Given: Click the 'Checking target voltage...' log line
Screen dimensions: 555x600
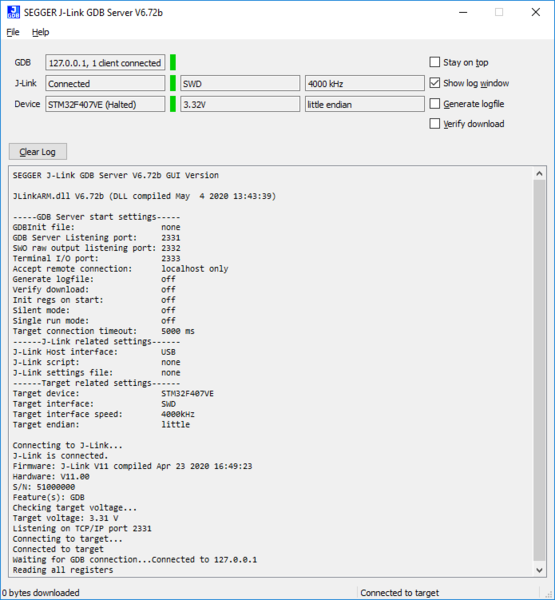Looking at the screenshot, I should coord(75,508).
